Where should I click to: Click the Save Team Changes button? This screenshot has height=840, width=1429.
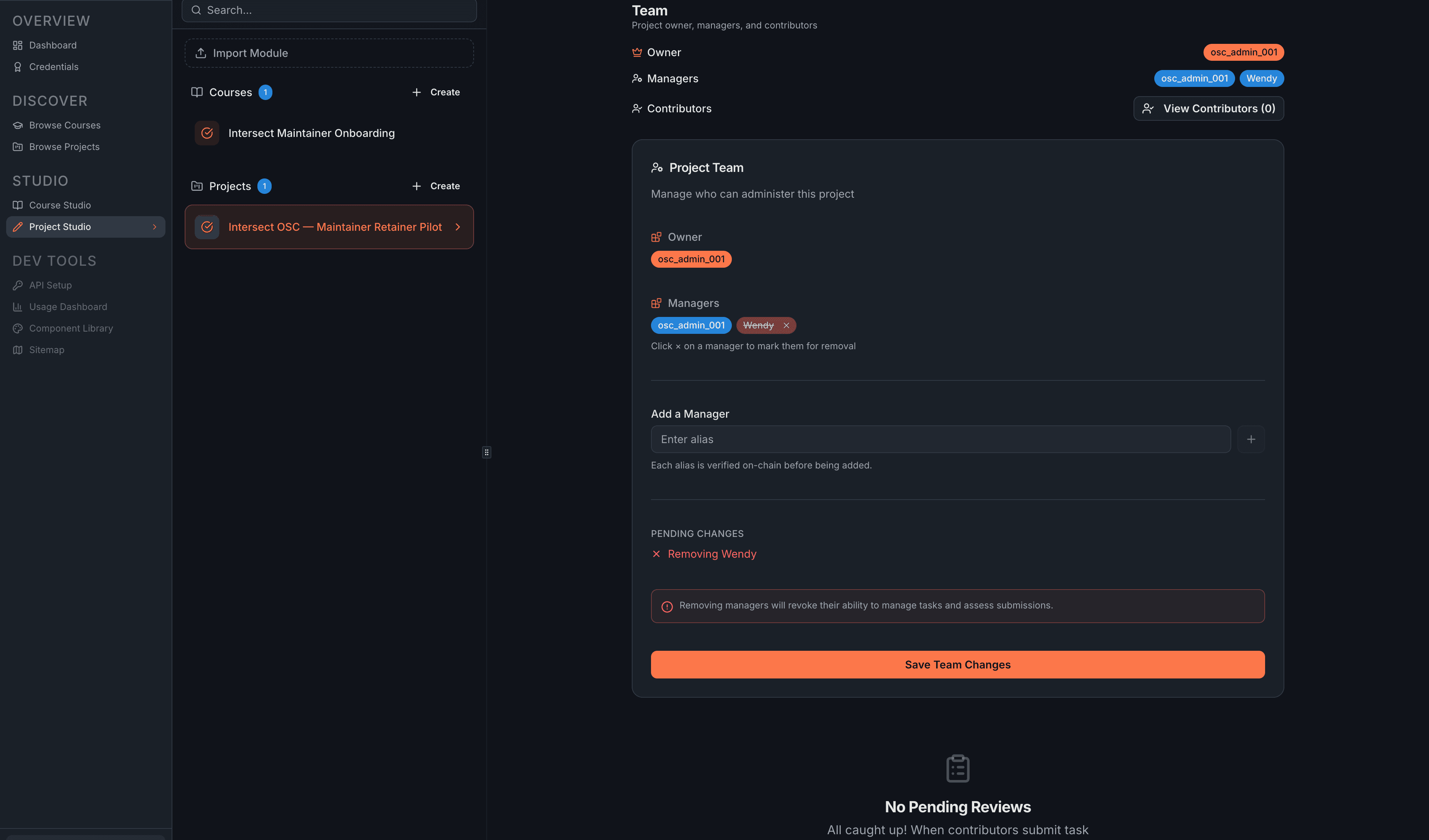tap(957, 664)
